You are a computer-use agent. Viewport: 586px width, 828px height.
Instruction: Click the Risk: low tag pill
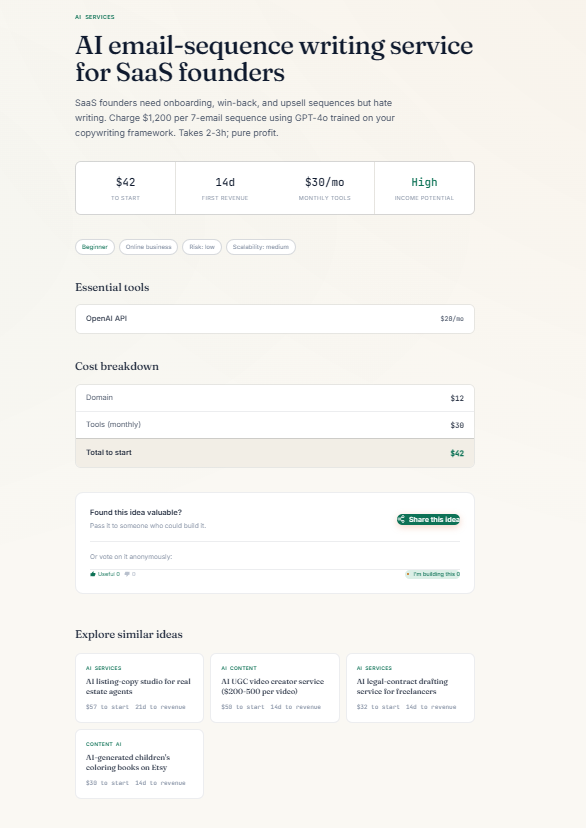click(x=202, y=247)
